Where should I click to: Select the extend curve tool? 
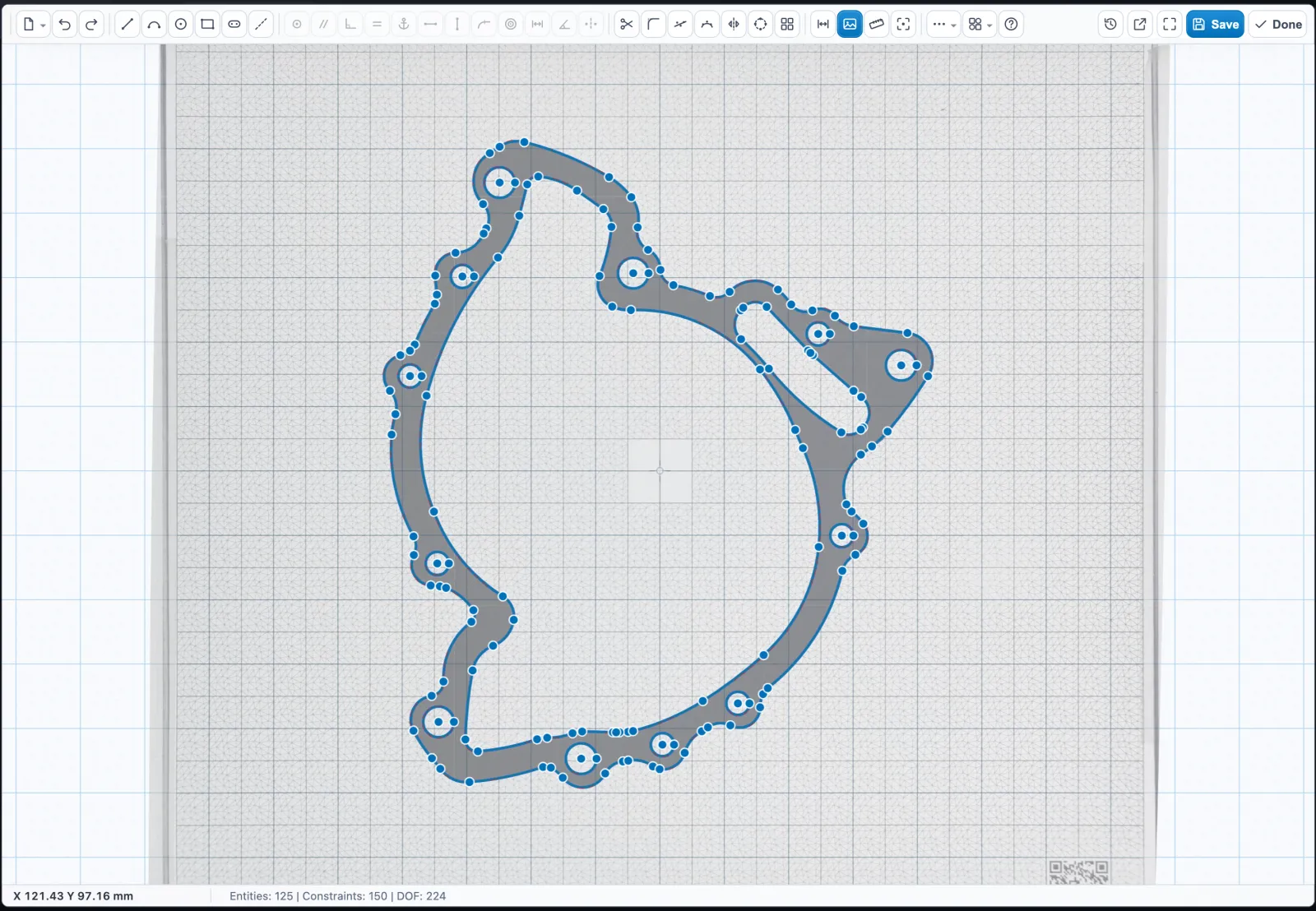pos(707,25)
